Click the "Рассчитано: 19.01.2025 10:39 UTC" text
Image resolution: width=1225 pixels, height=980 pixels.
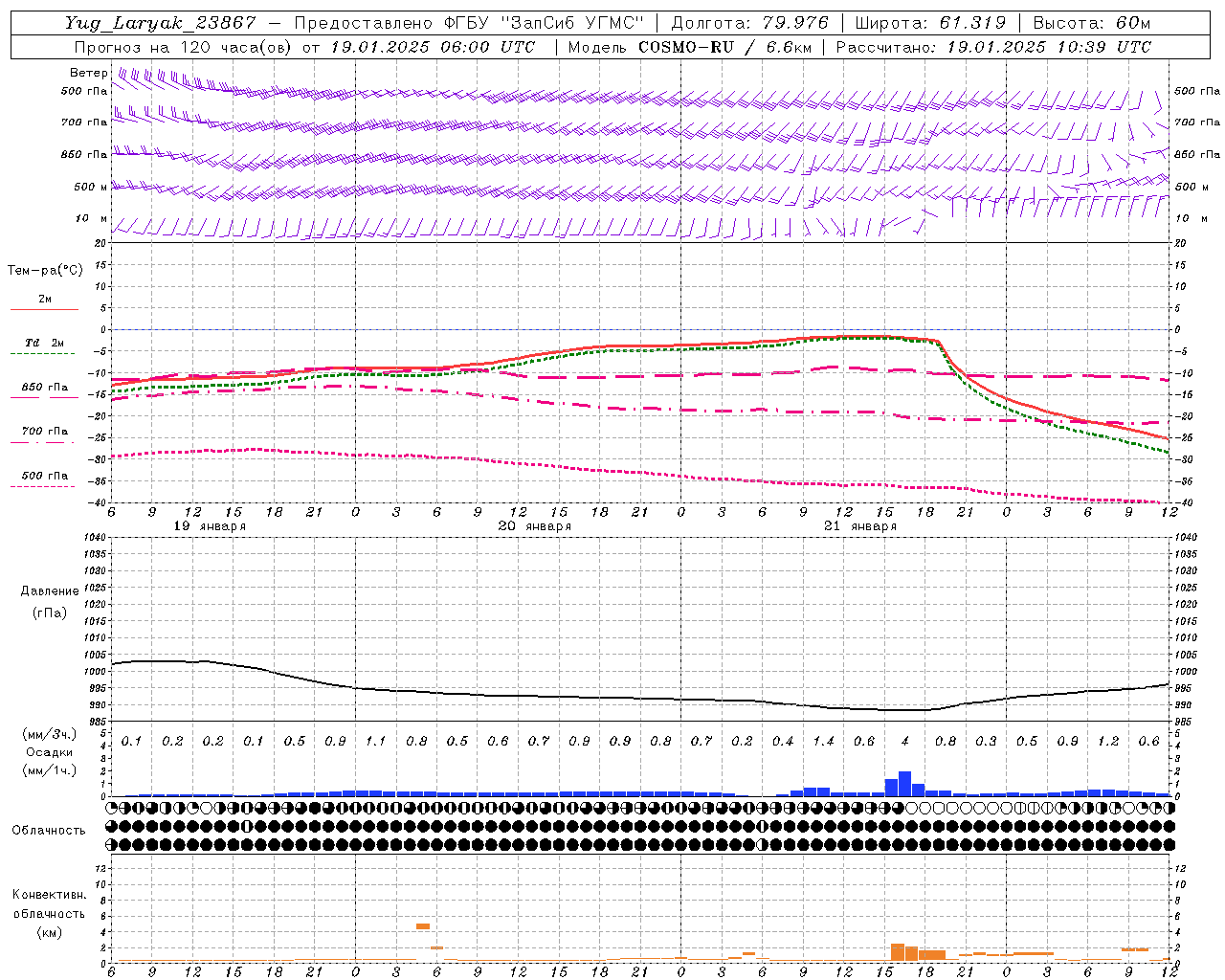click(x=993, y=47)
